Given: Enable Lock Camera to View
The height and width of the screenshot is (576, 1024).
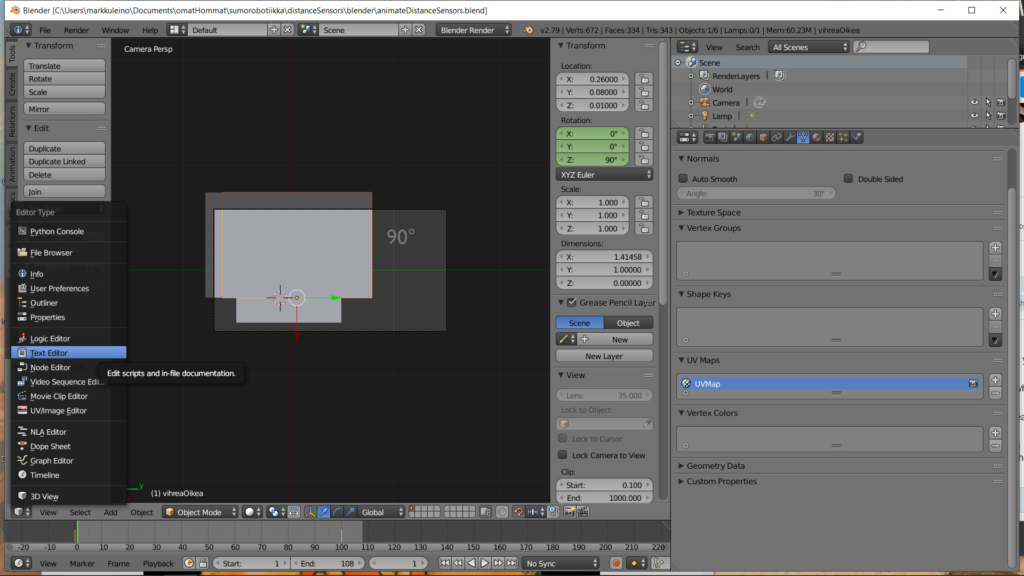Looking at the screenshot, I should (x=564, y=455).
